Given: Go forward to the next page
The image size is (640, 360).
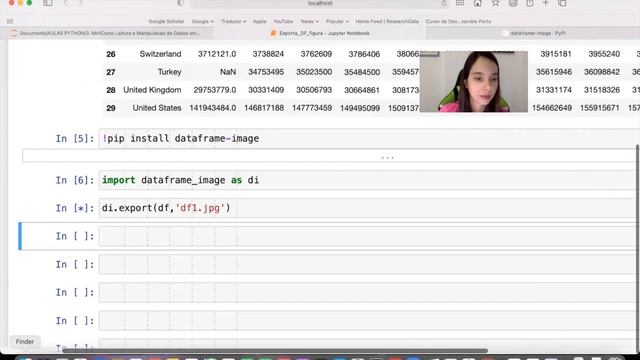Looking at the screenshot, I should coord(81,3).
